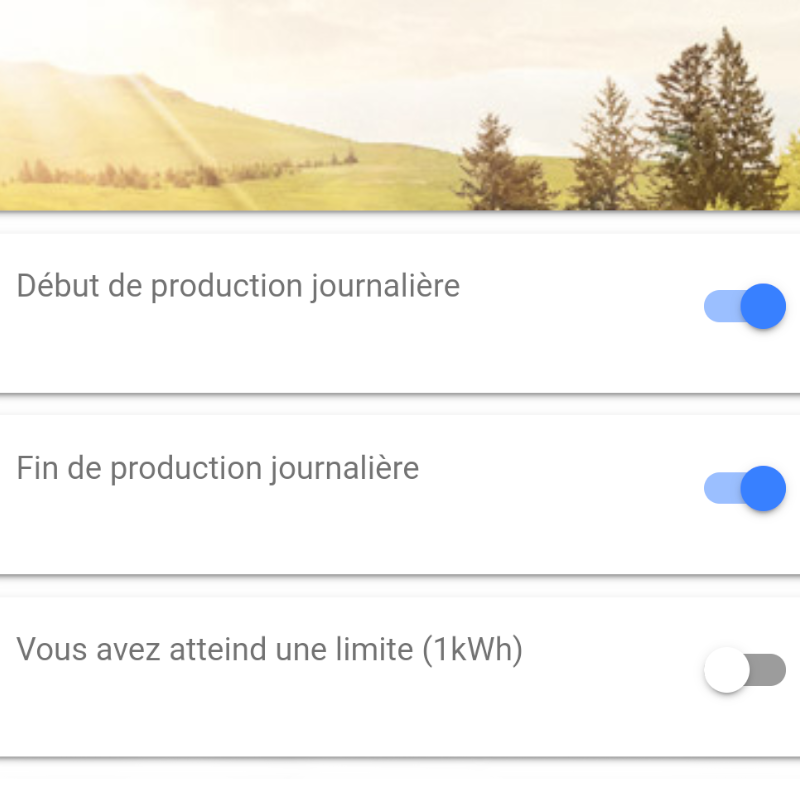Image resolution: width=800 pixels, height=800 pixels.
Task: Tap the blue knob of the Fin toggle
Action: coord(763,488)
